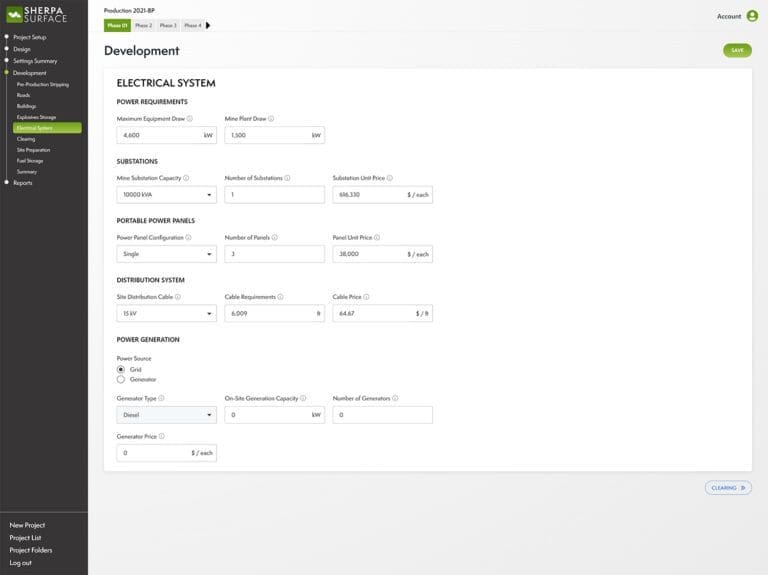Screen dimensions: 768x575
Task: Open Explosives Storage in the sidebar
Action: point(36,117)
